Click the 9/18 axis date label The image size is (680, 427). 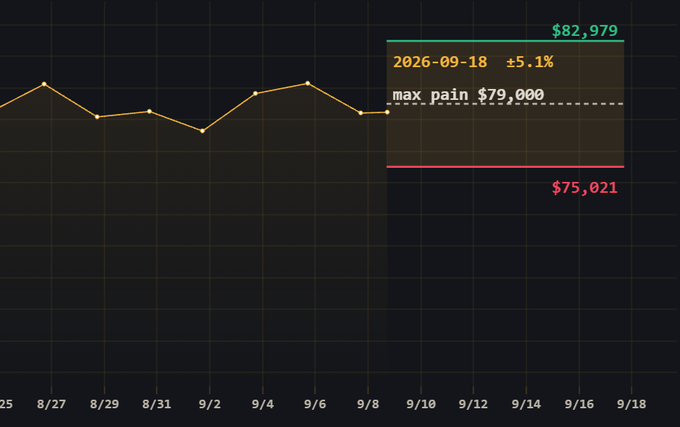631,404
